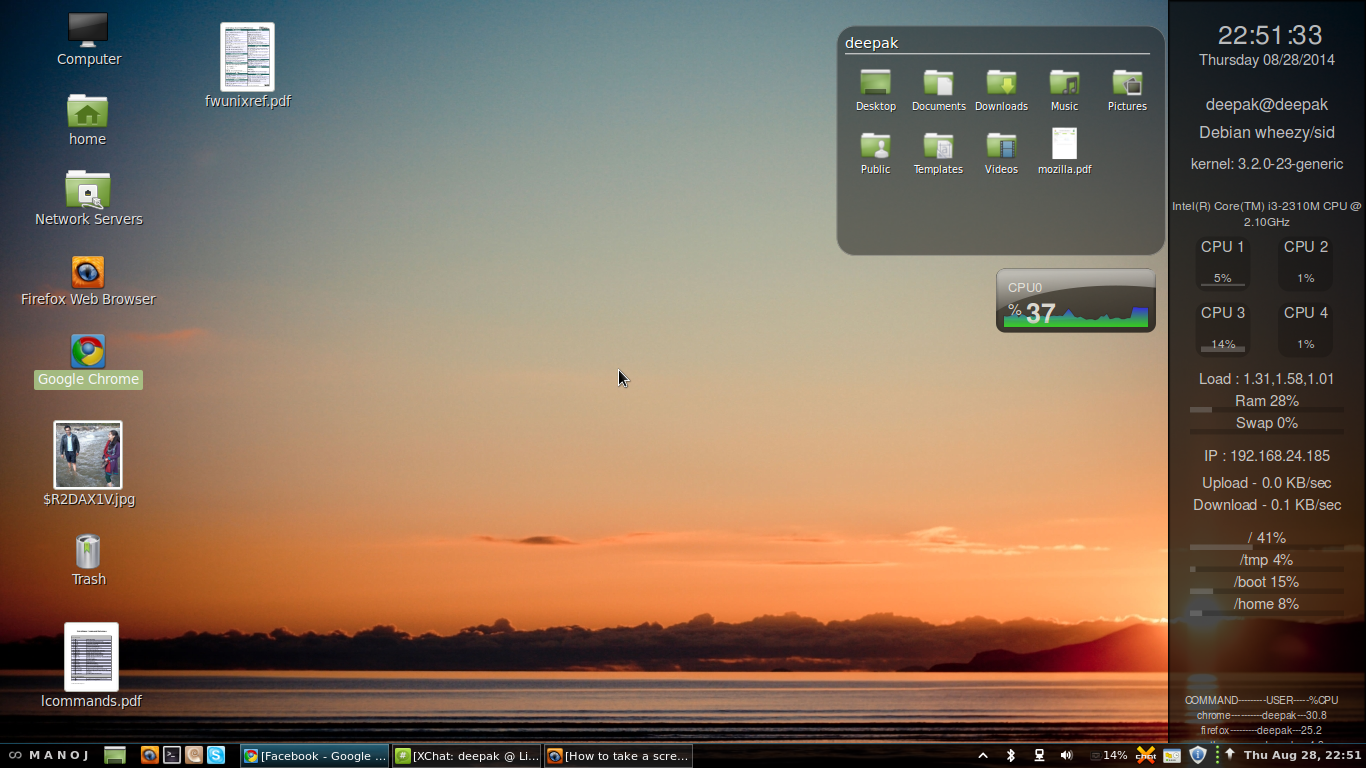Launch Firefox Web Browser from desktop
Viewport: 1366px width, 768px height.
(88, 280)
